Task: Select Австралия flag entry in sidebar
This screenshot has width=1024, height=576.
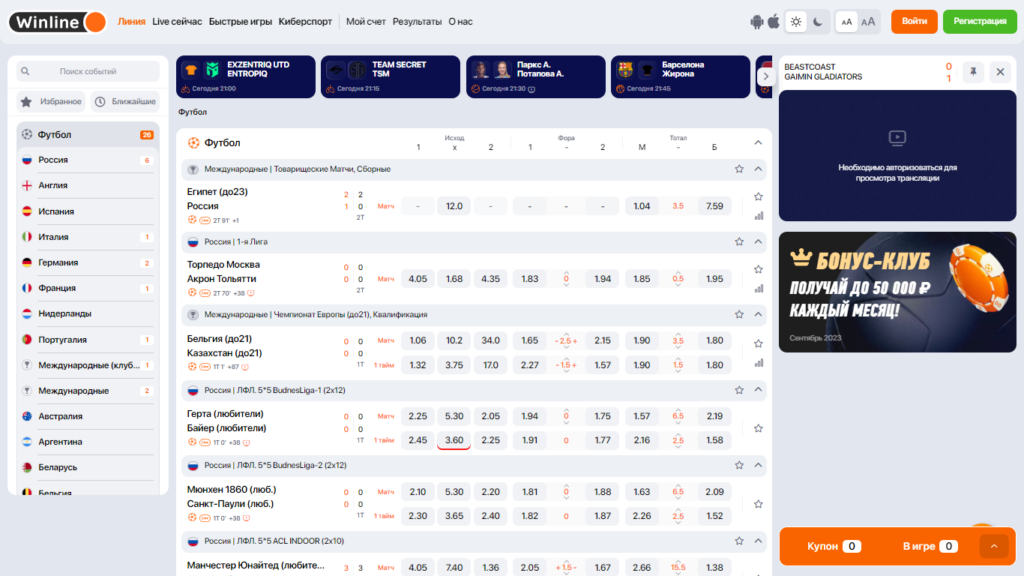Action: (88, 416)
